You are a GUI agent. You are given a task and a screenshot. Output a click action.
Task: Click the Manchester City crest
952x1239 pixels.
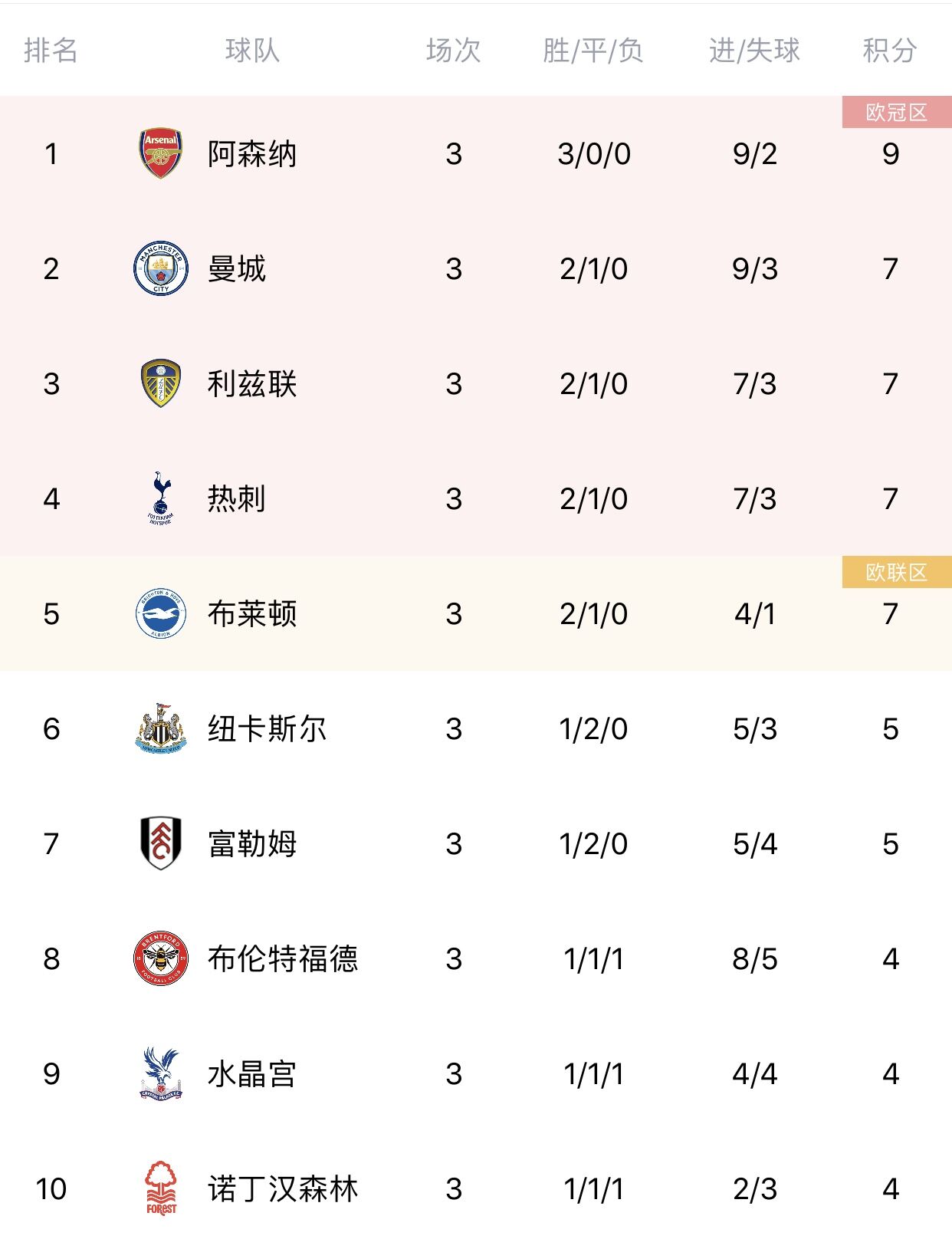(x=161, y=268)
